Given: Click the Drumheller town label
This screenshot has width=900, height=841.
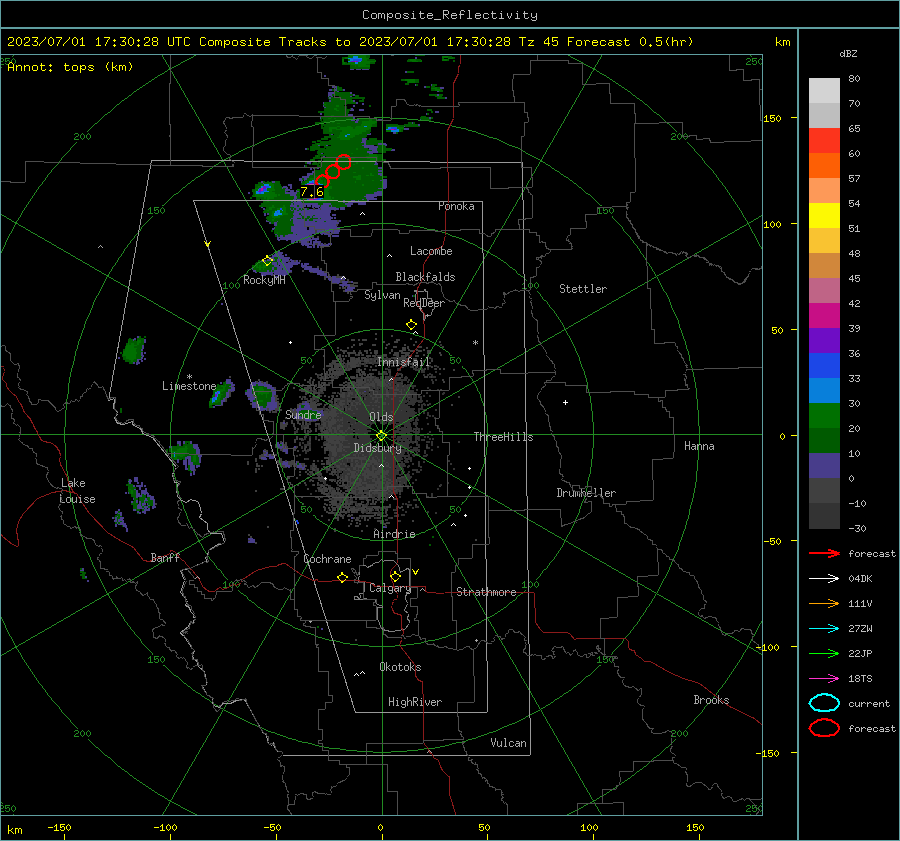Looking at the screenshot, I should coord(586,493).
